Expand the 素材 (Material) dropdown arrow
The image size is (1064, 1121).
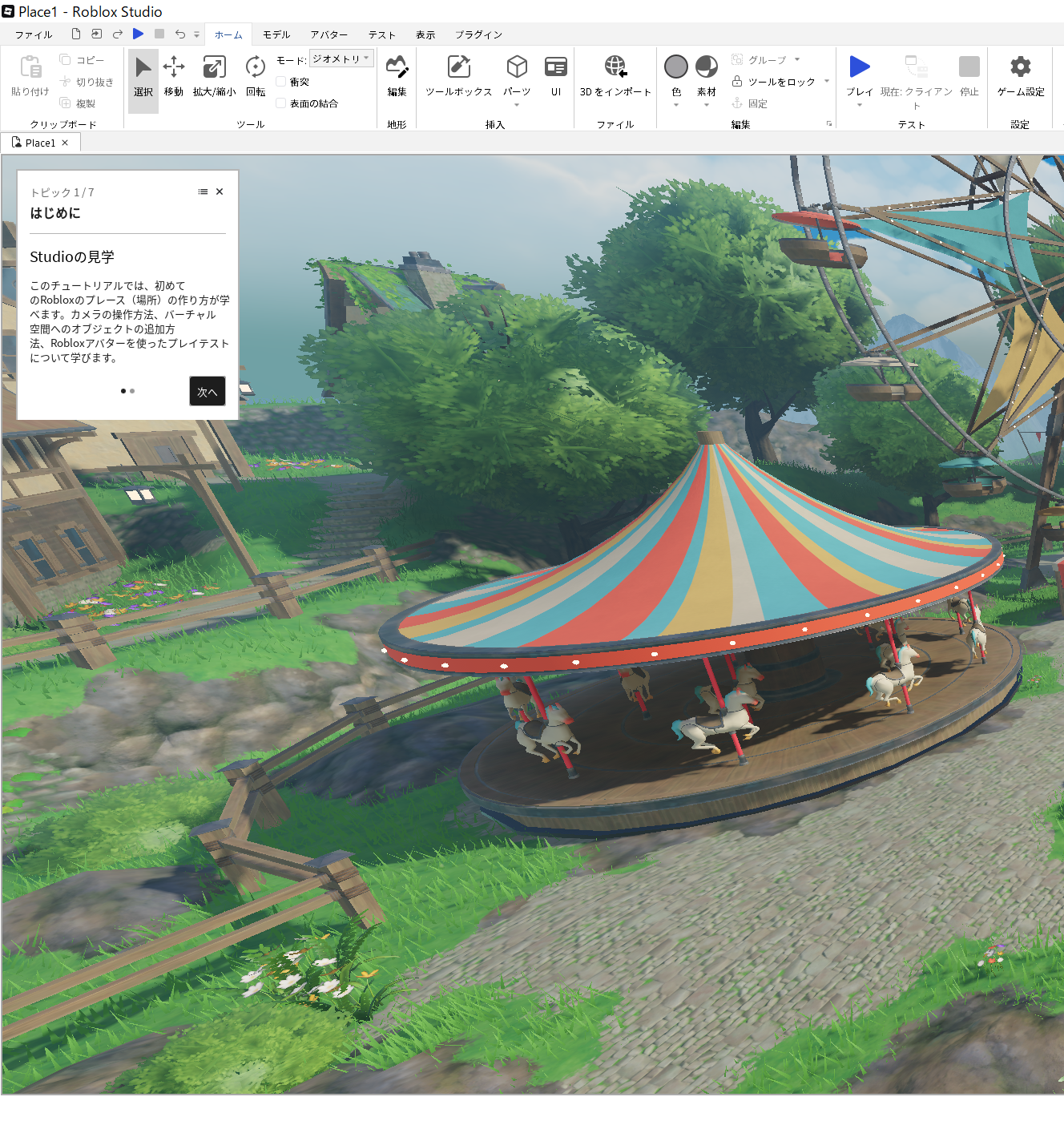point(707,105)
